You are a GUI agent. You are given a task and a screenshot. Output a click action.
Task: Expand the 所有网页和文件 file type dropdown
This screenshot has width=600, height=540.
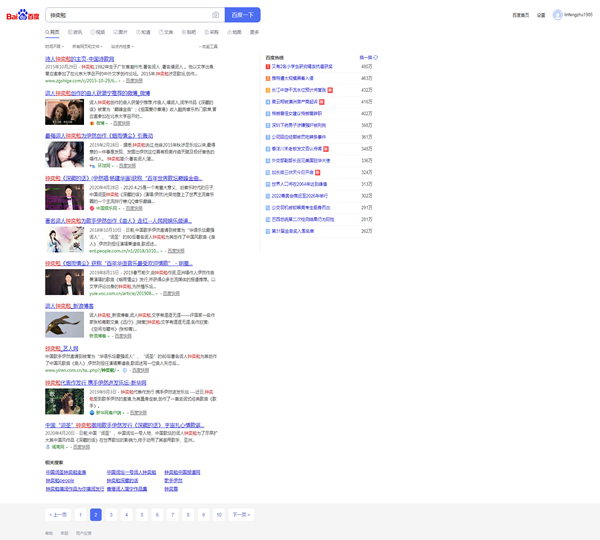click(87, 46)
